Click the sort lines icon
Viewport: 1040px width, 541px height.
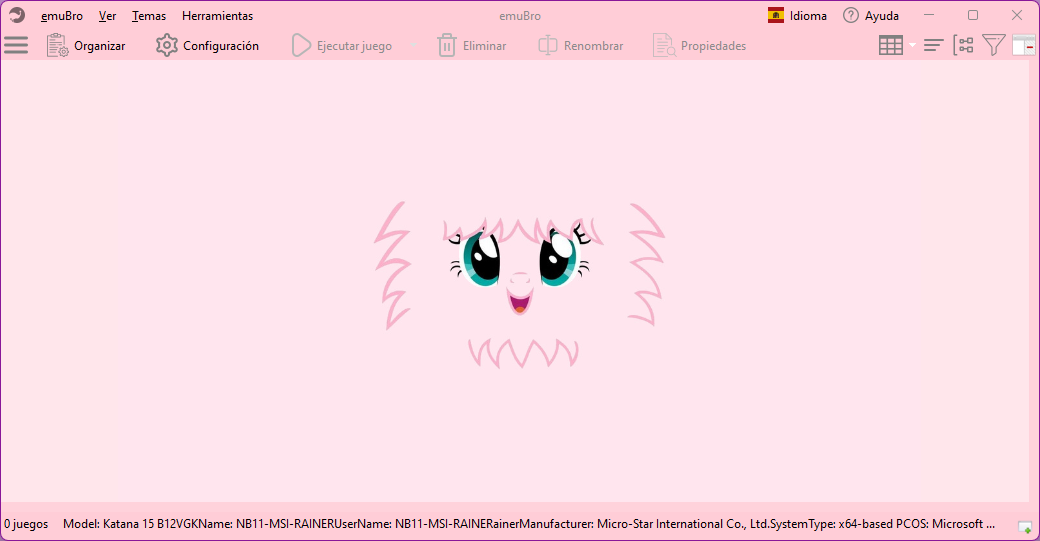tap(933, 45)
